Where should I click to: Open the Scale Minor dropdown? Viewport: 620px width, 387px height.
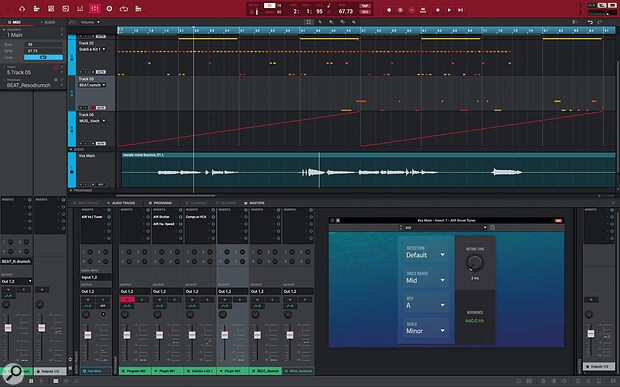[425, 328]
